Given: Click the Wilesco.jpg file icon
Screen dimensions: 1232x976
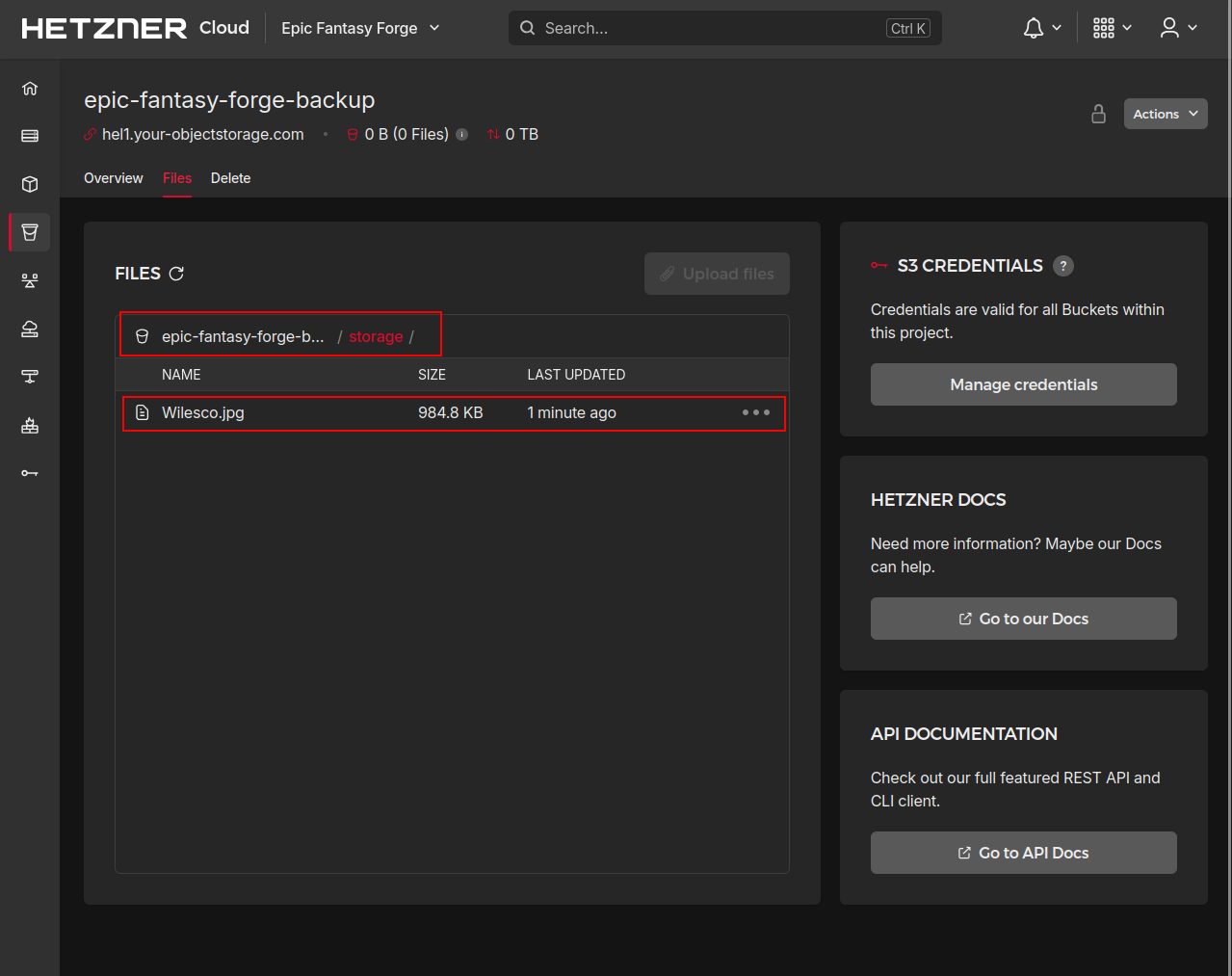Looking at the screenshot, I should point(143,412).
